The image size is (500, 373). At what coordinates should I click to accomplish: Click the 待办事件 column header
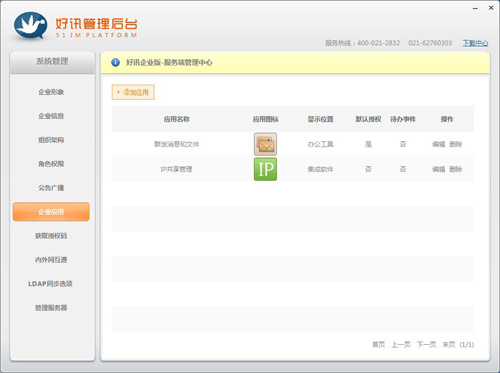(x=403, y=119)
